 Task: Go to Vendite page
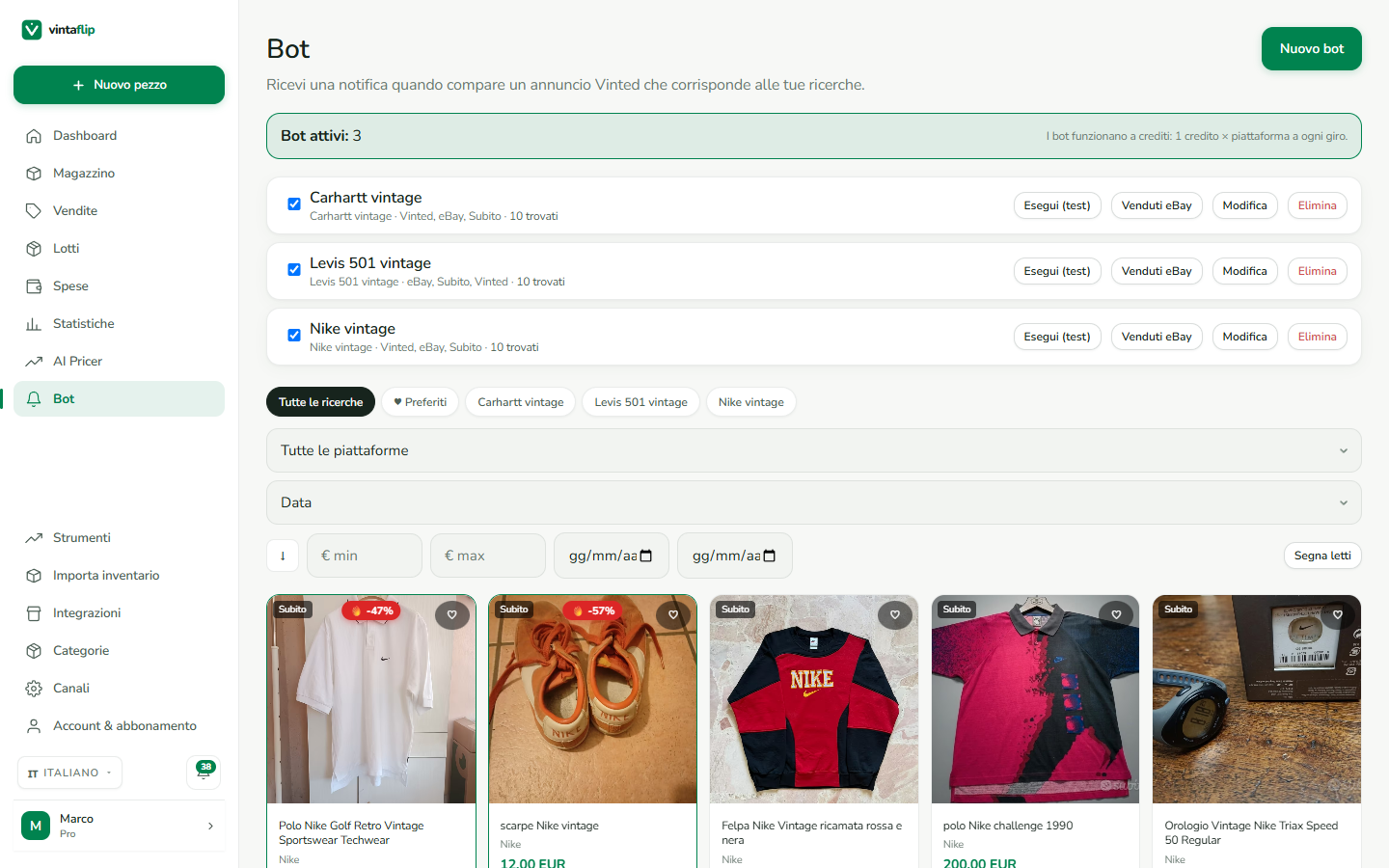point(119,211)
